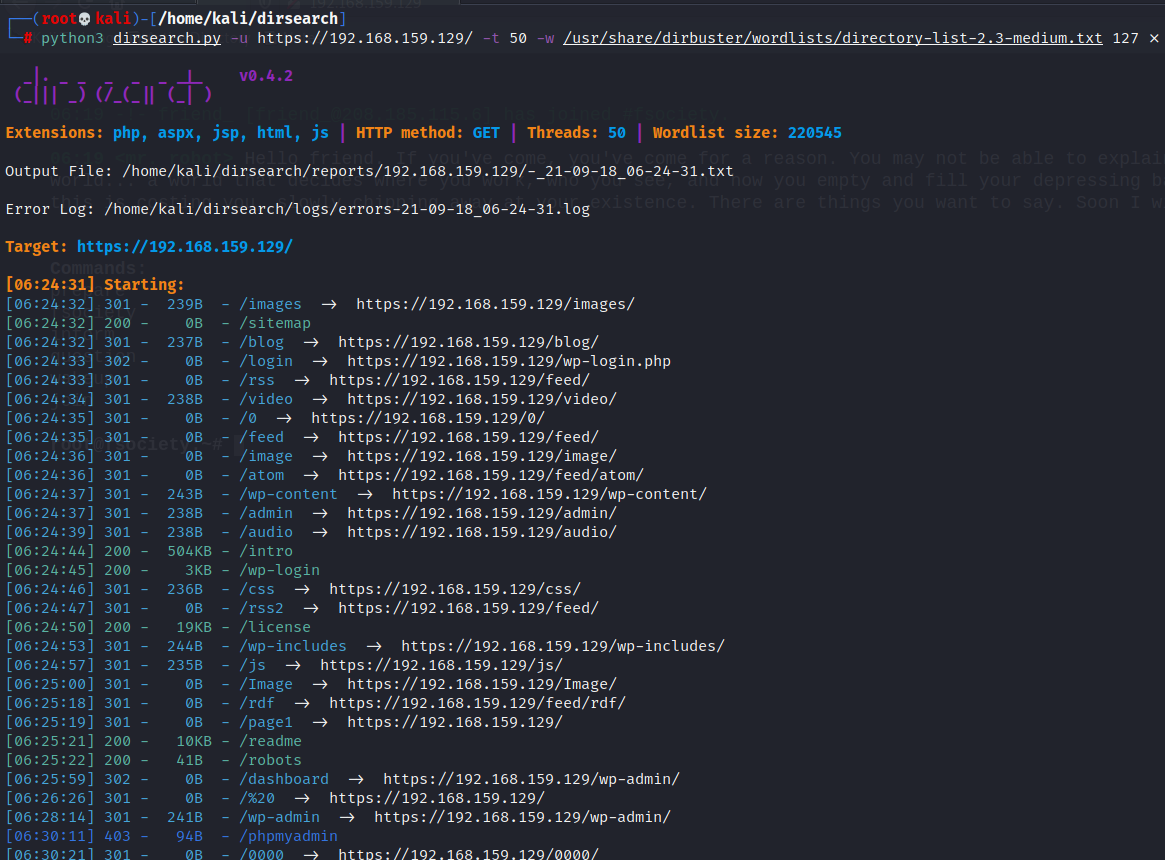
Task: Click the 19KB size of /license
Action: coord(194,627)
